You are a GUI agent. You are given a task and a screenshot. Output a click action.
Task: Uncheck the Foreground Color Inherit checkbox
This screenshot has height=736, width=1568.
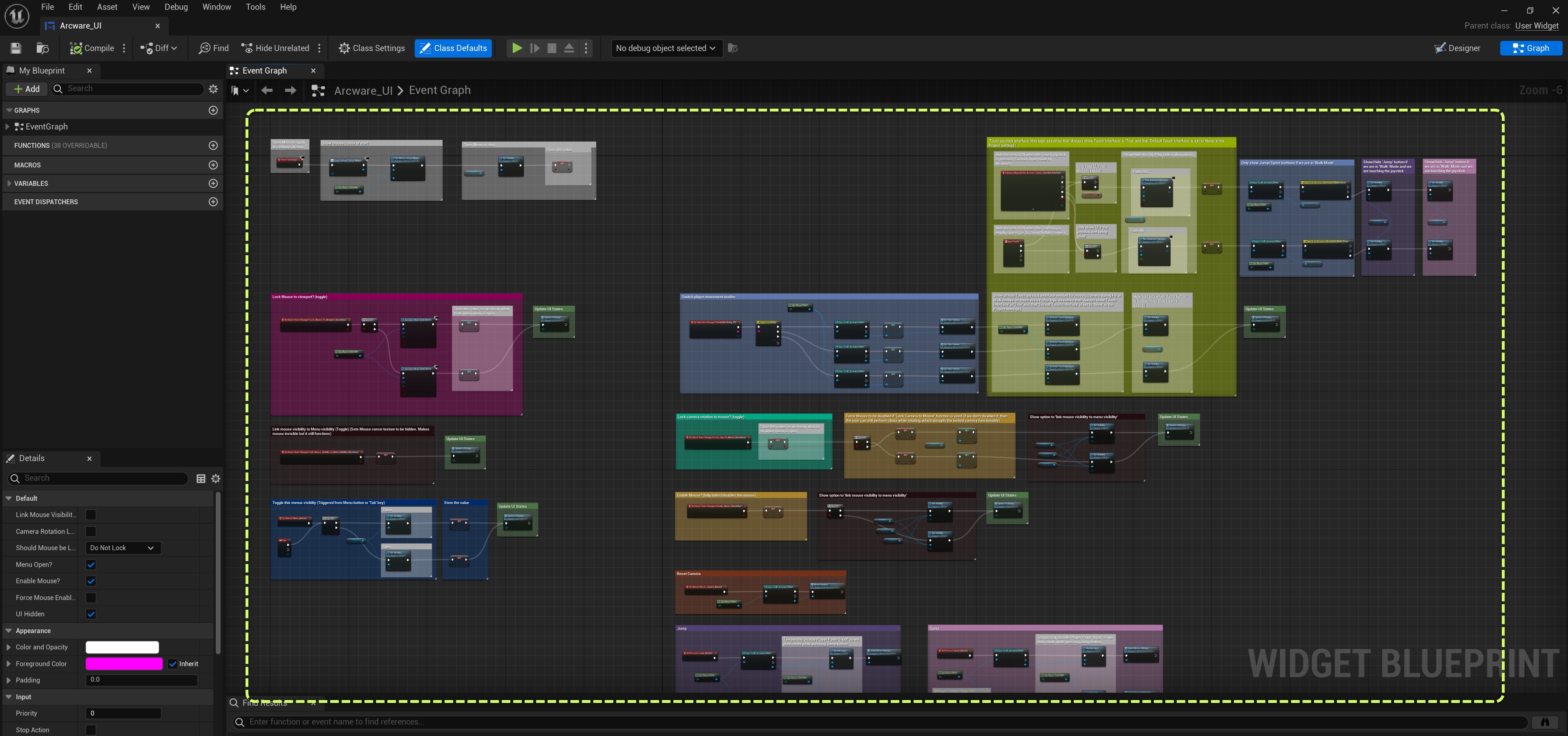pyautogui.click(x=173, y=664)
